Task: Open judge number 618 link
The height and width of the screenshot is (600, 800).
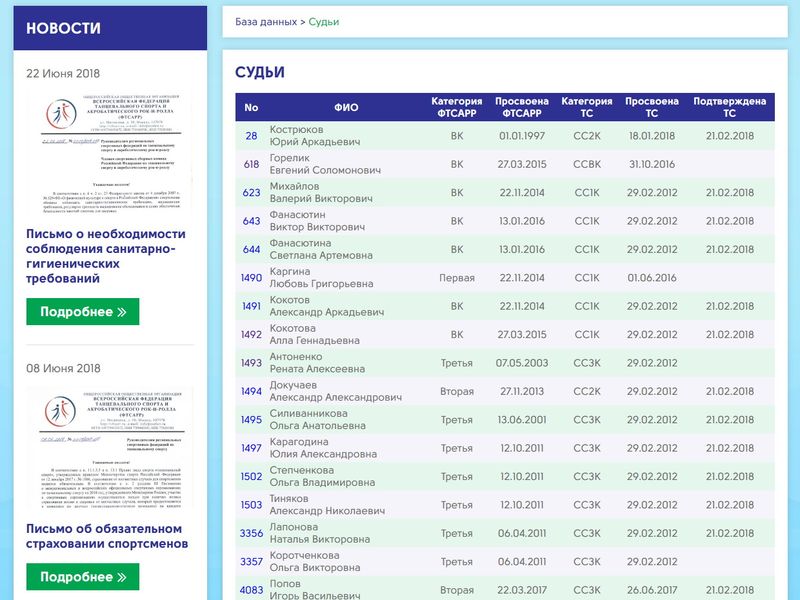Action: click(x=251, y=164)
